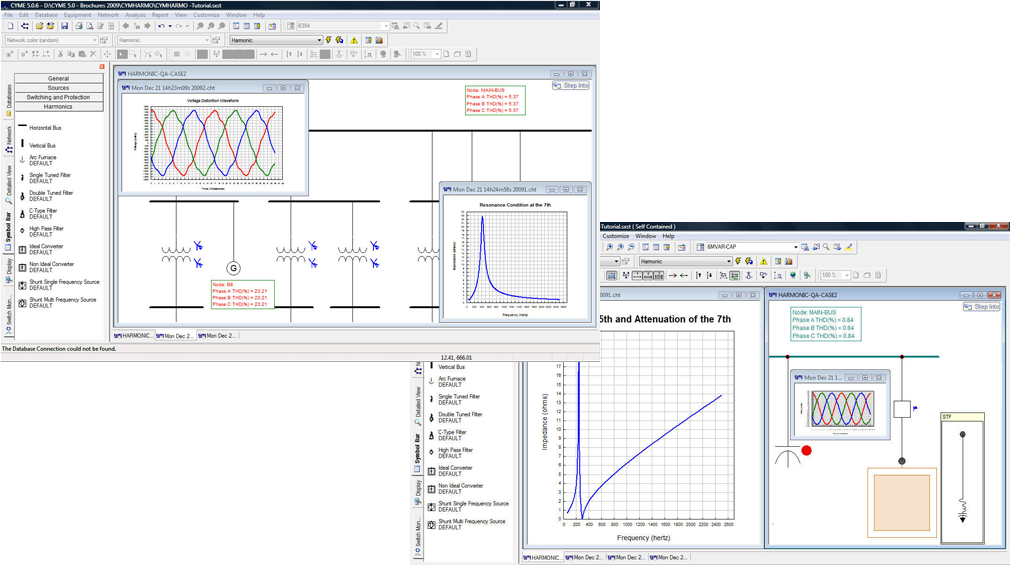
Task: Click Step Into in the Self Contained window
Action: tap(981, 307)
